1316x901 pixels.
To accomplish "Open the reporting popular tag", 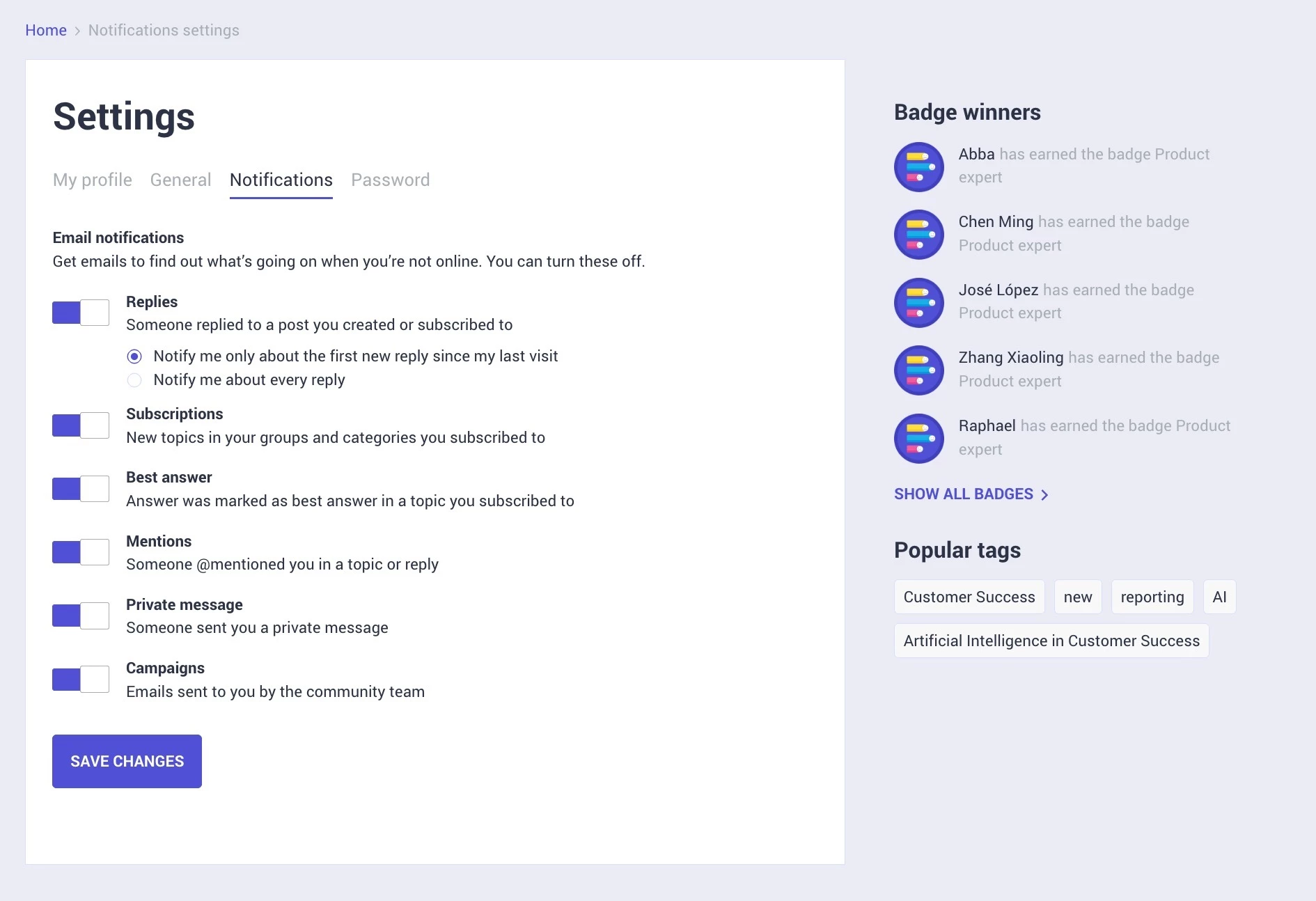I will 1152,597.
